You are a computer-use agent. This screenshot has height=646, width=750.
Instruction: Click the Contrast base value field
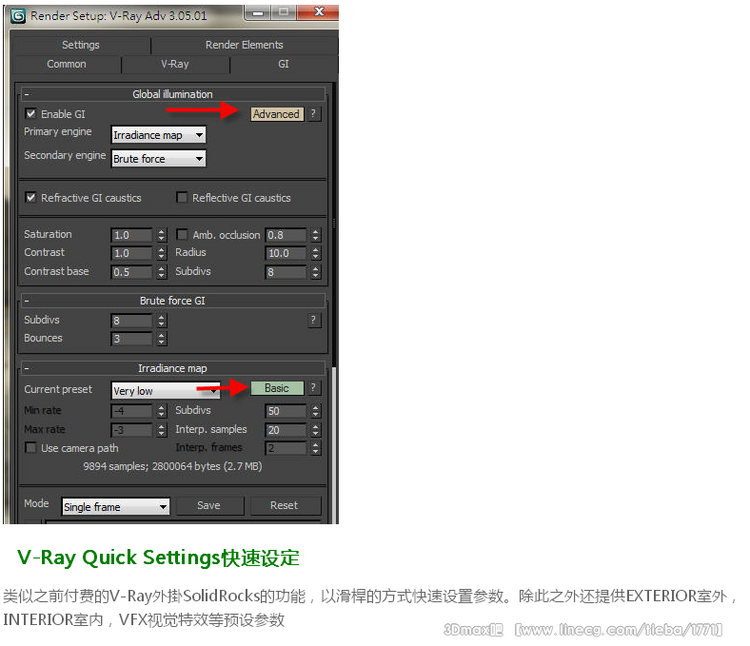click(132, 272)
